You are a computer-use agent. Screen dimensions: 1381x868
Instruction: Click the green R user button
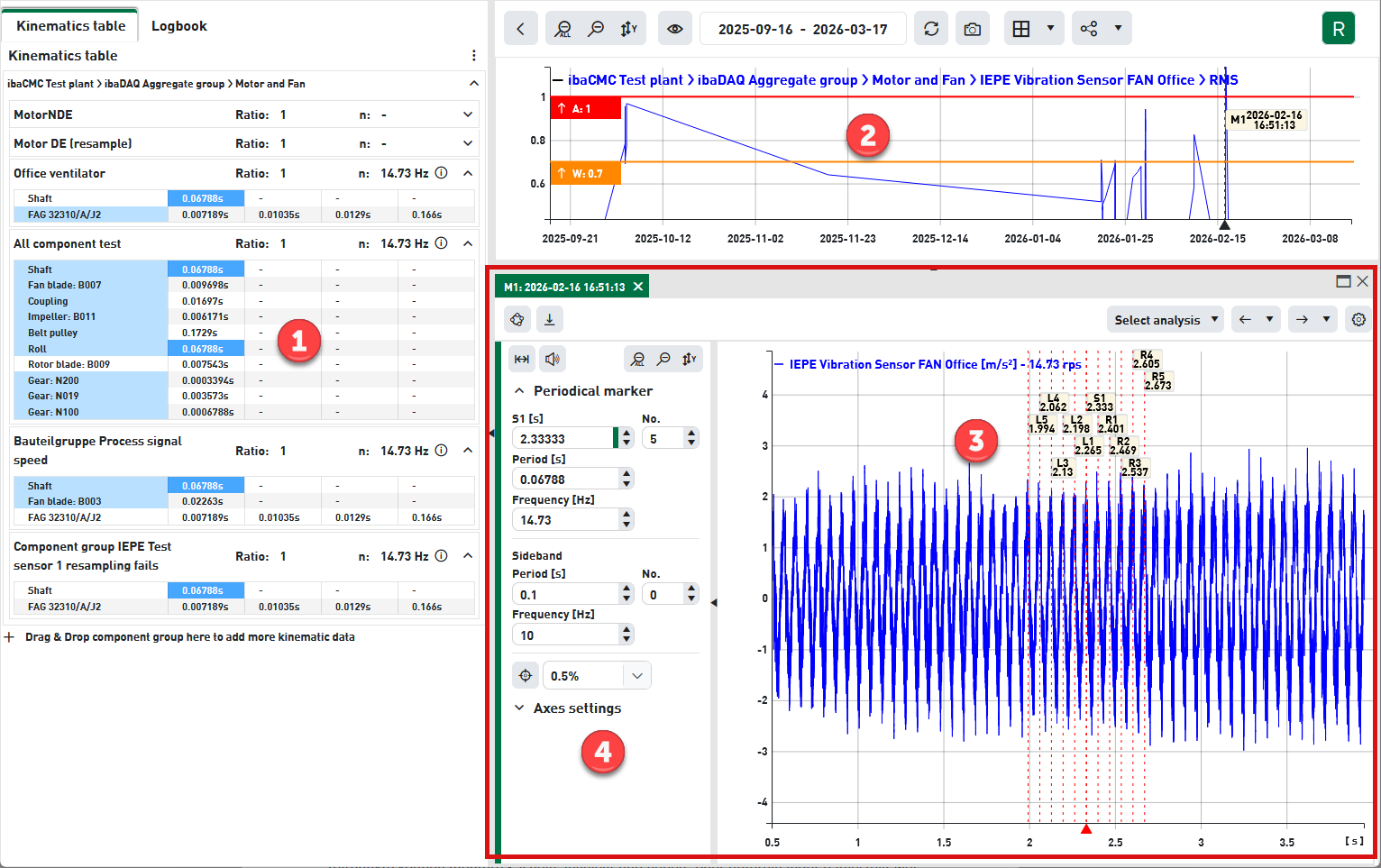coord(1338,29)
